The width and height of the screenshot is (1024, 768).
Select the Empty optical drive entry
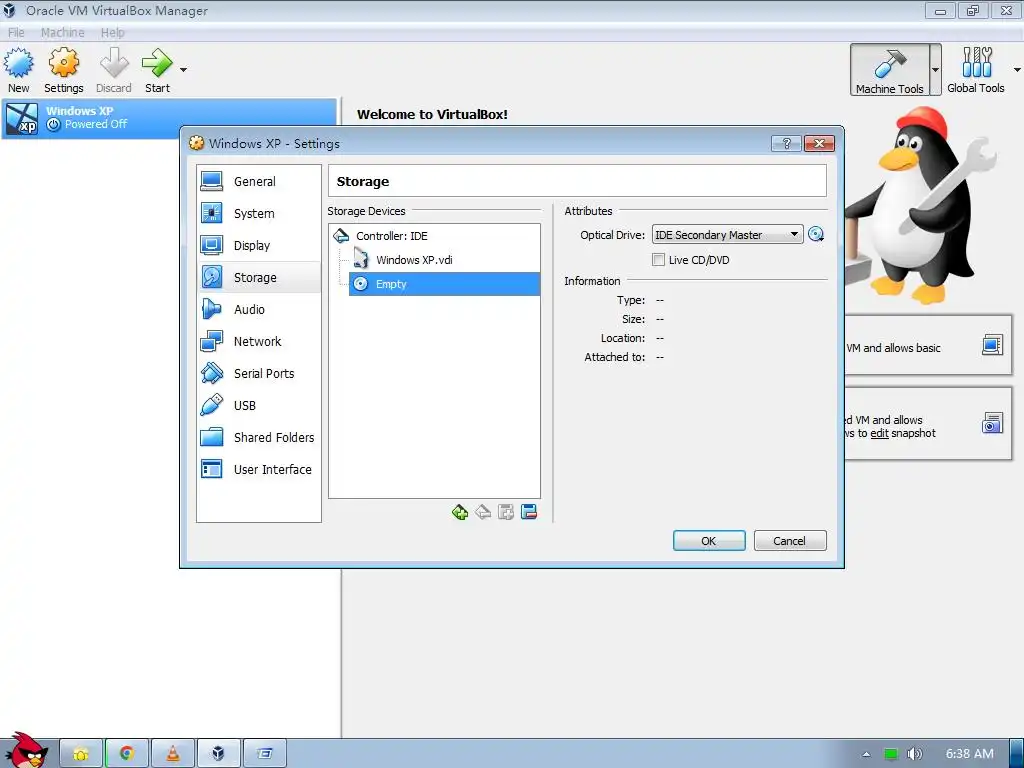(444, 284)
